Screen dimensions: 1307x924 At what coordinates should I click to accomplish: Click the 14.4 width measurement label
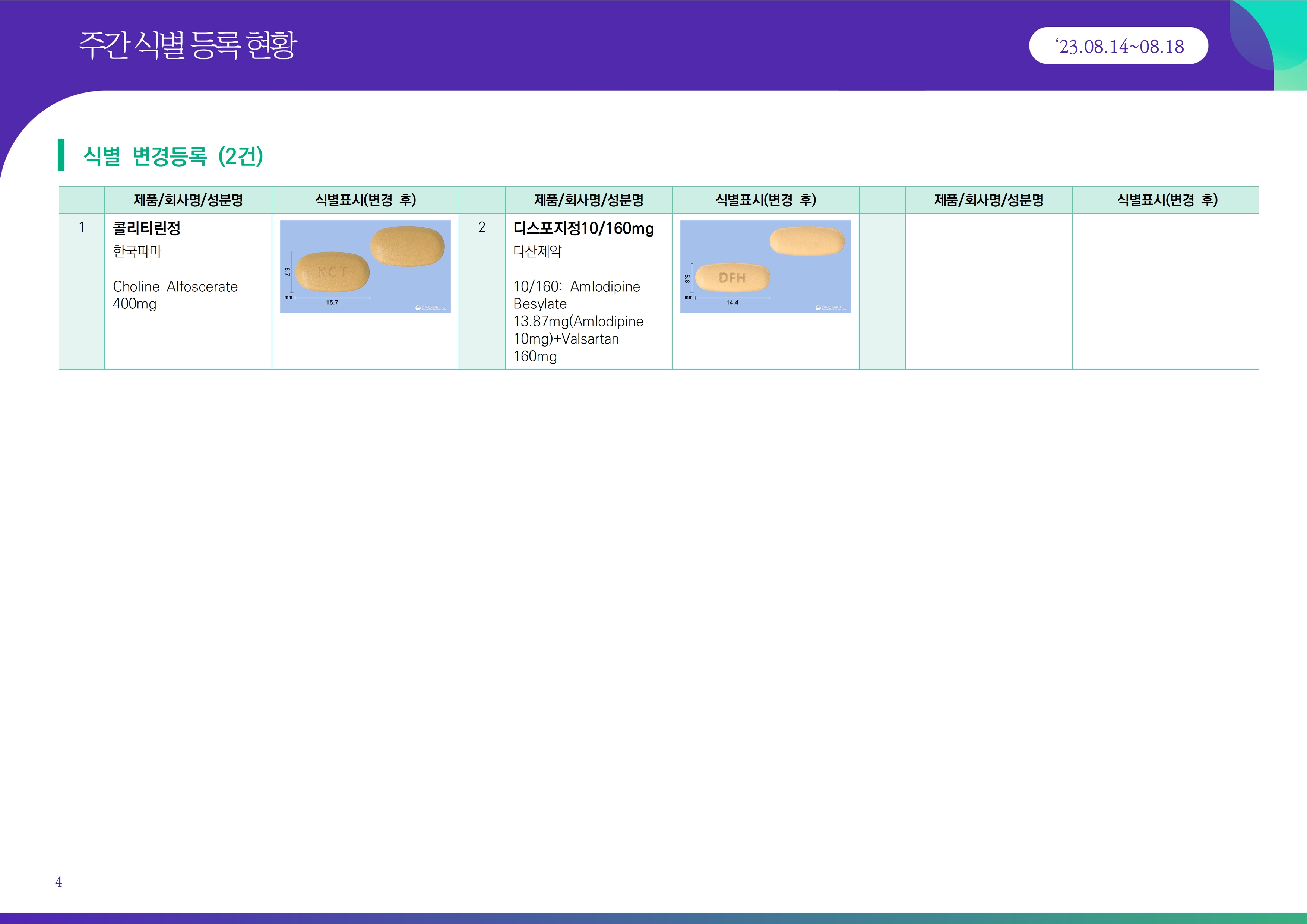pos(732,303)
